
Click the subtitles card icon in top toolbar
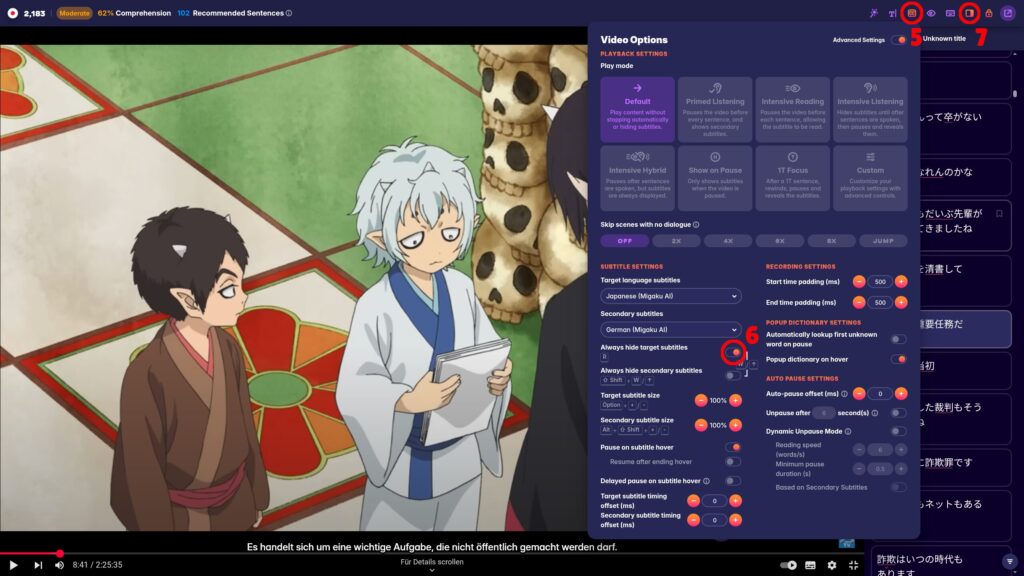pyautogui.click(x=950, y=13)
